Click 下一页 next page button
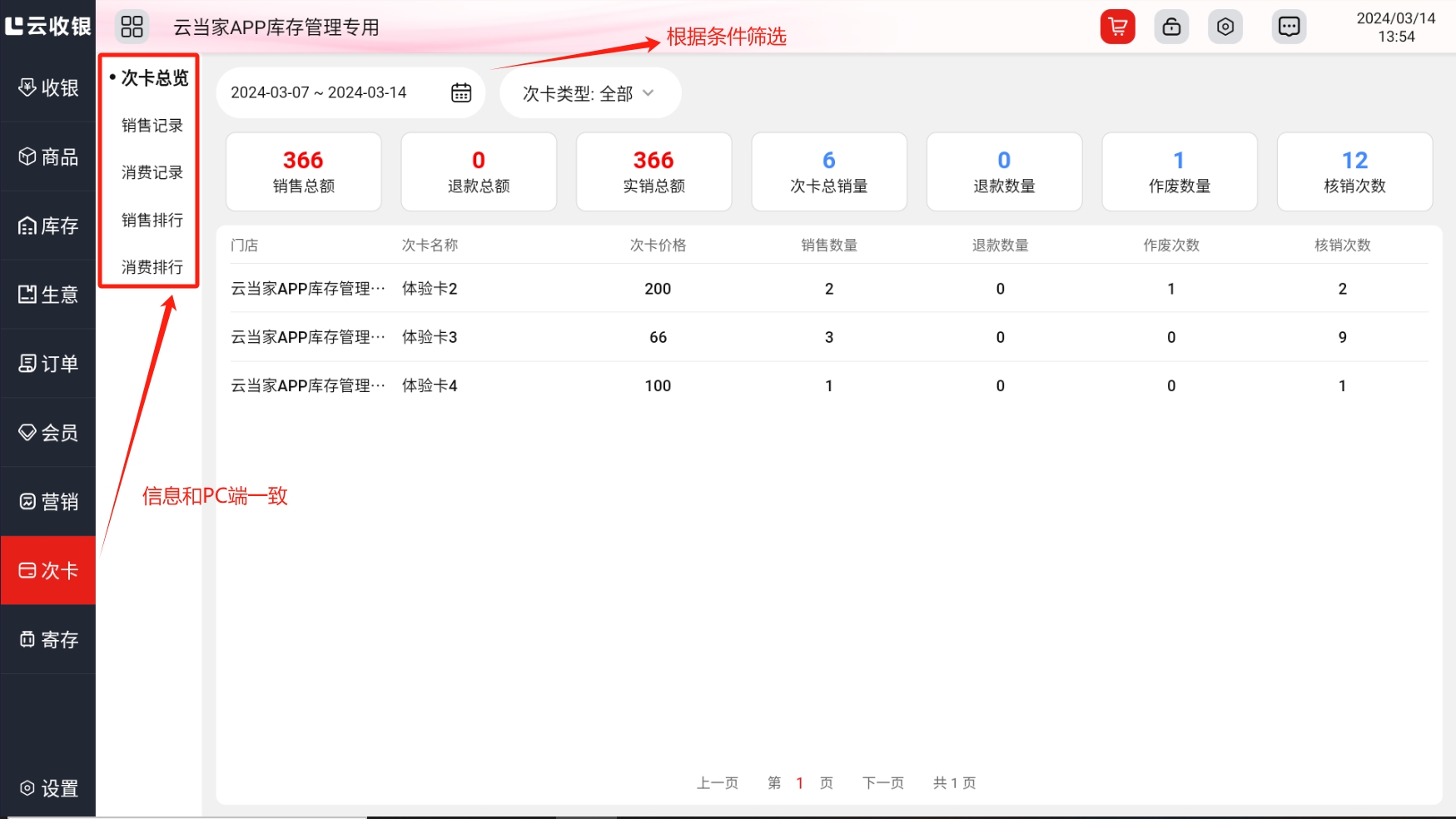The width and height of the screenshot is (1456, 819). point(882,782)
